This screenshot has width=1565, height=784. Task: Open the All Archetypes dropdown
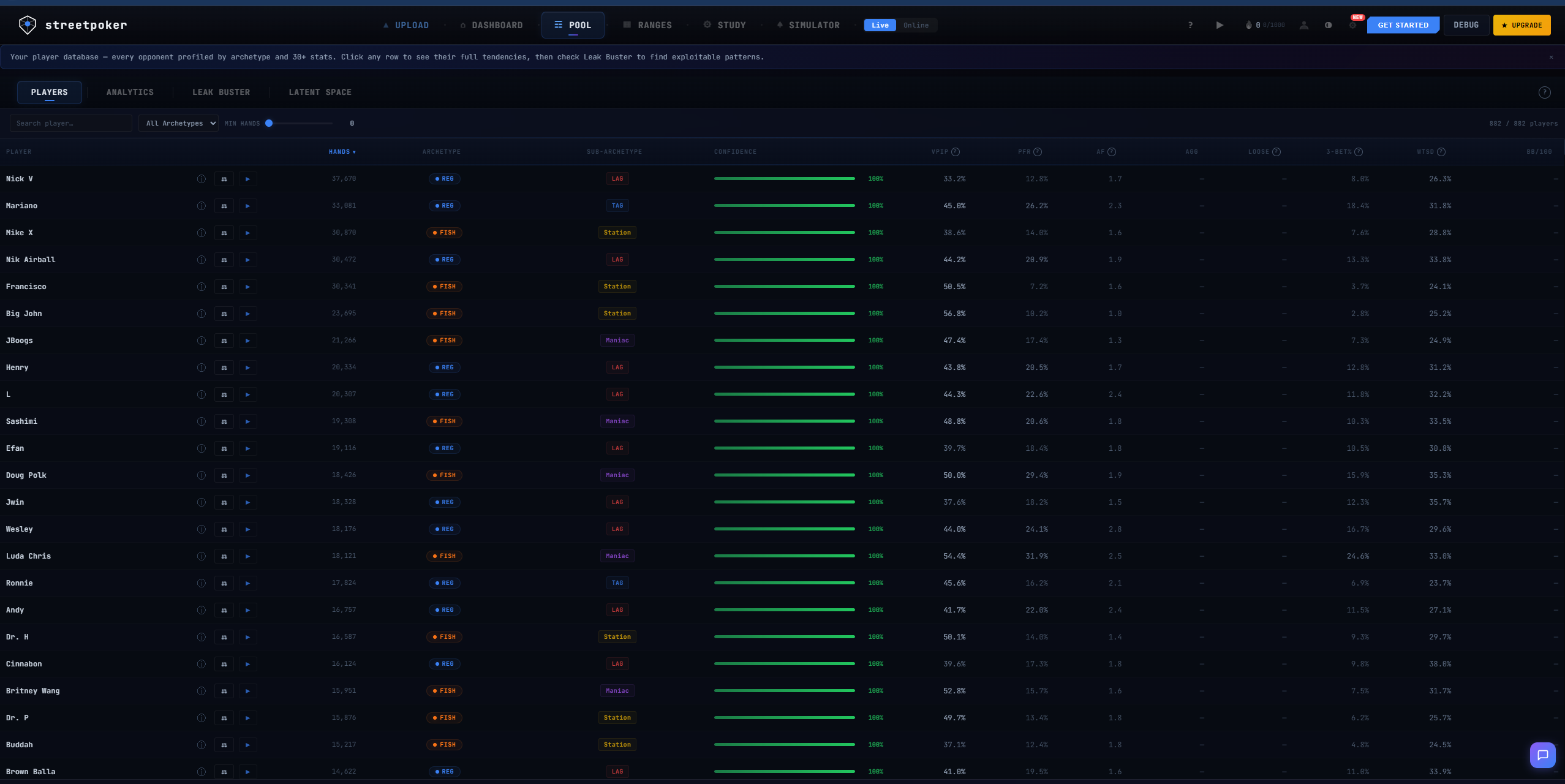tap(178, 123)
